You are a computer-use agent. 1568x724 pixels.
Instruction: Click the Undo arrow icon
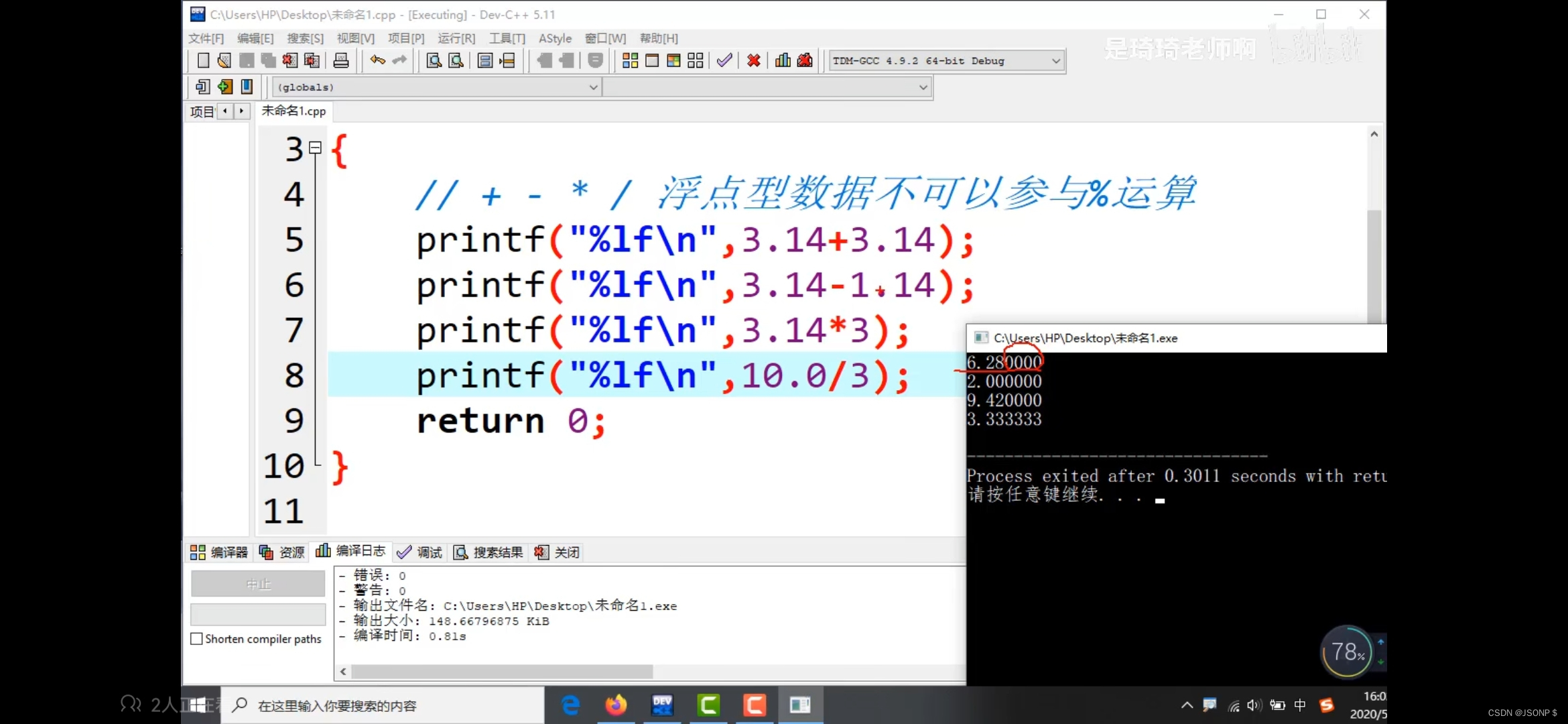point(377,61)
